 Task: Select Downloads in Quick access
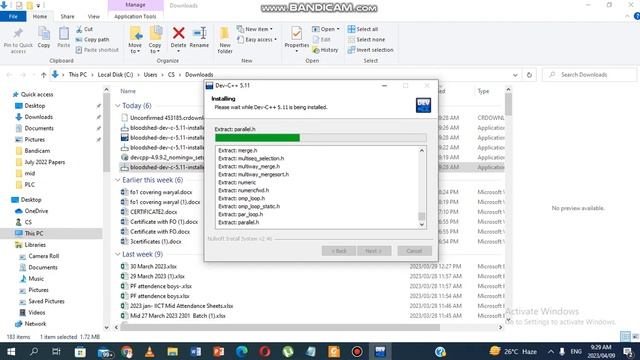point(38,117)
